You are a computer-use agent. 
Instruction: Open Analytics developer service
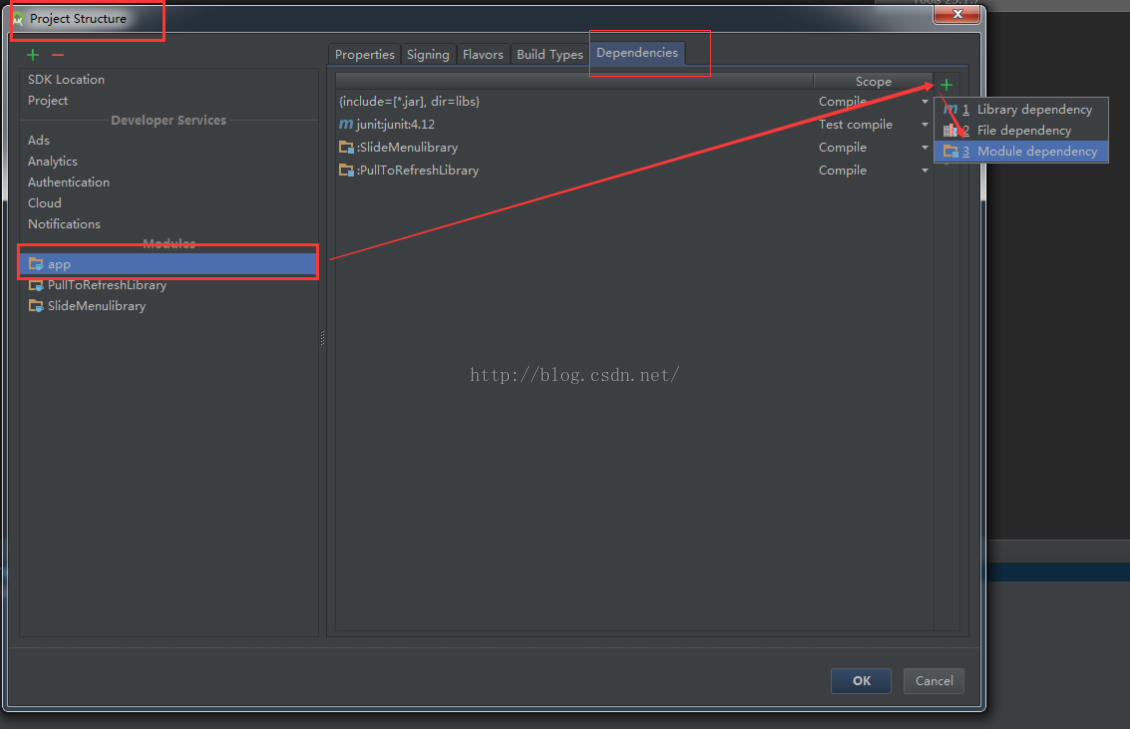pyautogui.click(x=53, y=161)
